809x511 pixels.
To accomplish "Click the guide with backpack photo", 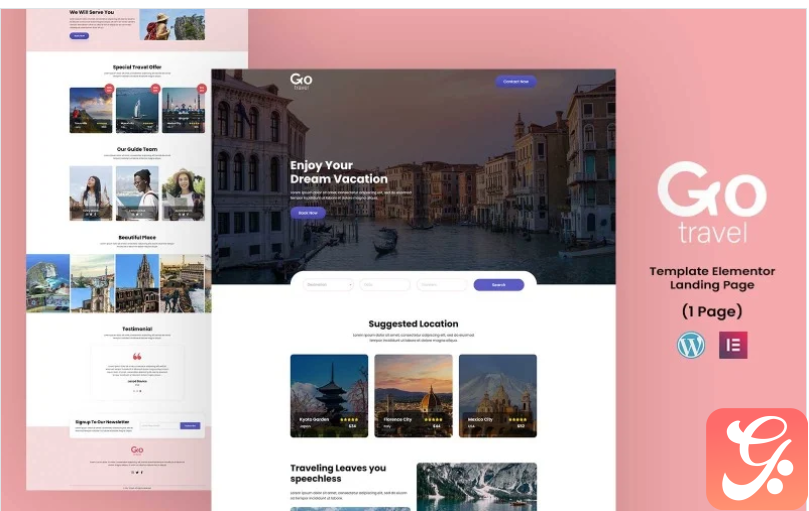I will [x=137, y=193].
